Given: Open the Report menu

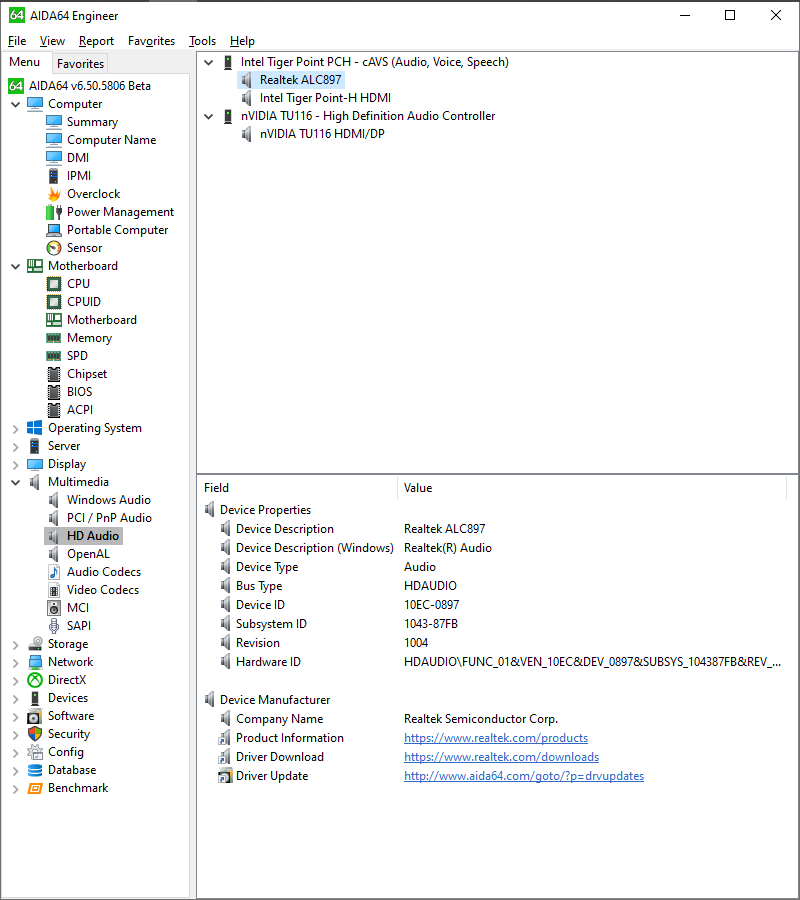Looking at the screenshot, I should click(96, 41).
